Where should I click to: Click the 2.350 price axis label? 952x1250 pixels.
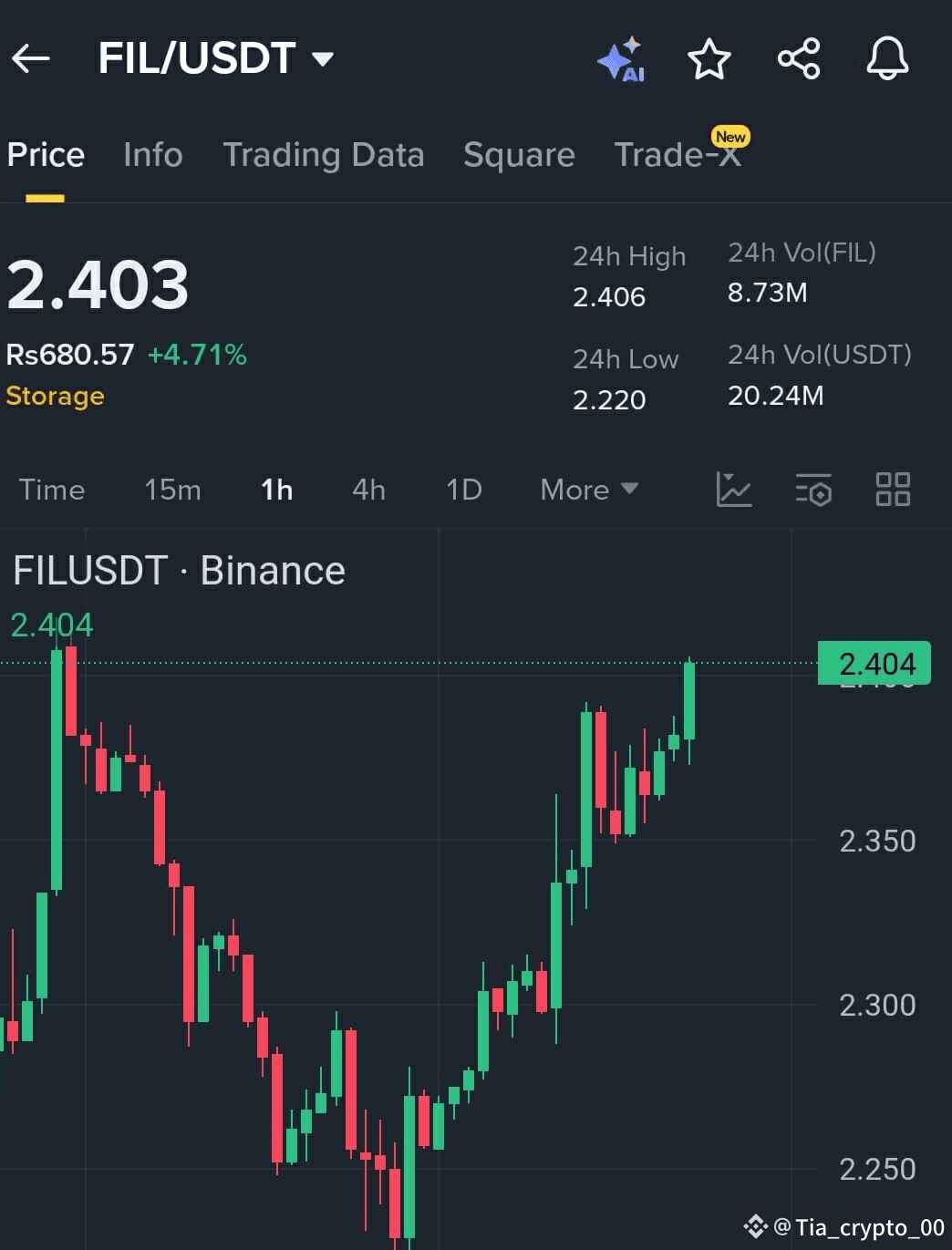pyautogui.click(x=877, y=841)
